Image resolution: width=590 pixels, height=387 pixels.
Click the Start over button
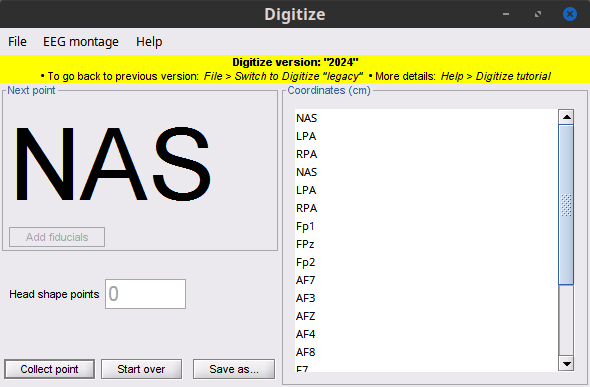click(141, 369)
